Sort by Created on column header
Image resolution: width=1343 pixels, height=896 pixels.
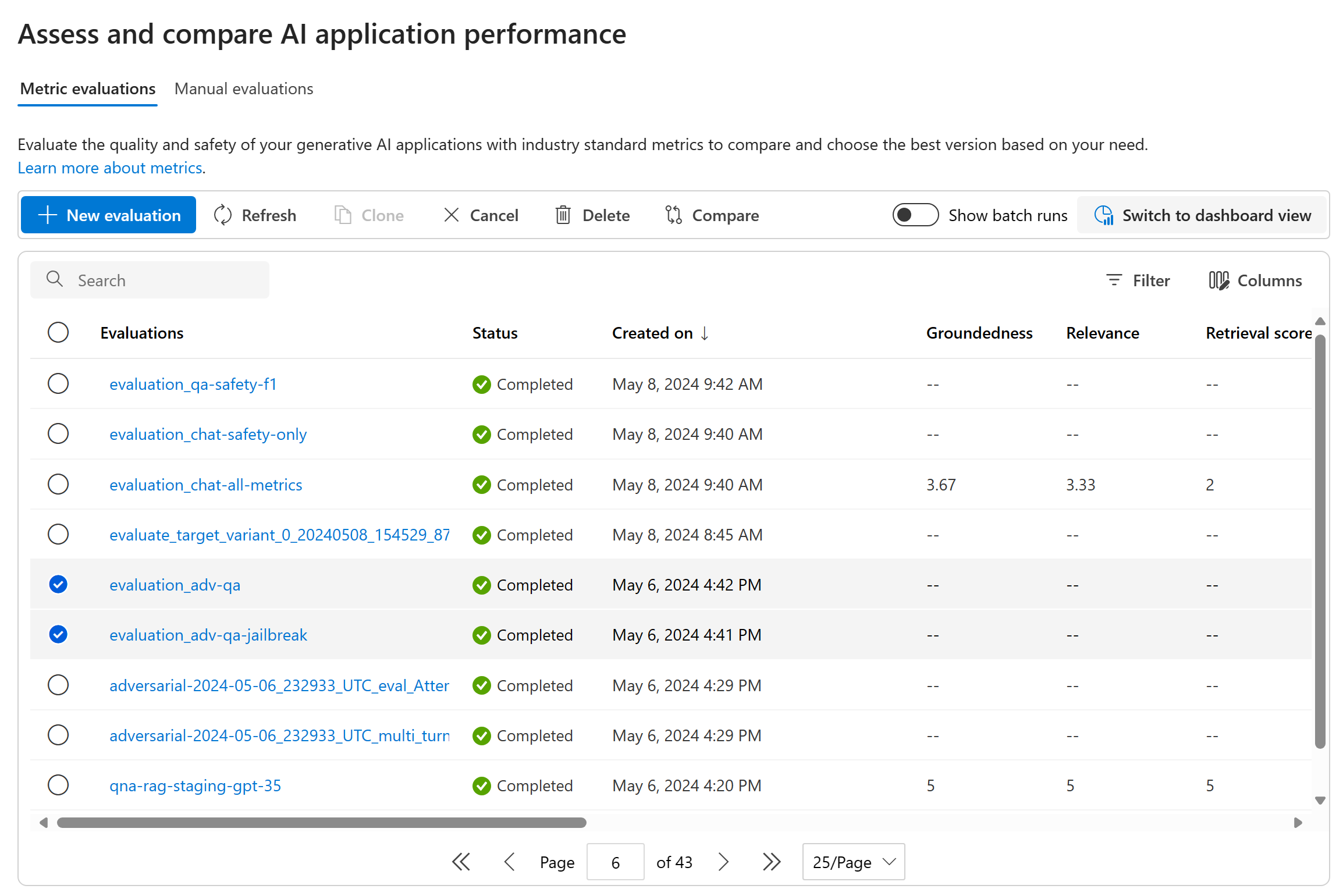pos(653,333)
